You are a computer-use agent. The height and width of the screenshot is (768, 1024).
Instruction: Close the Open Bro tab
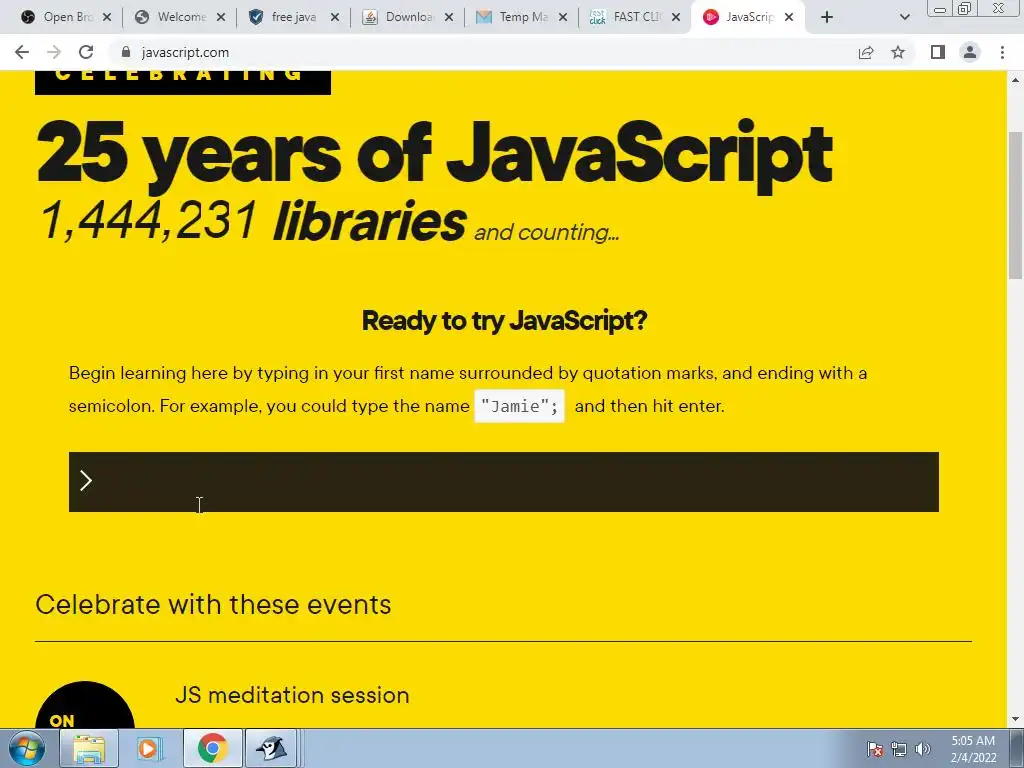pyautogui.click(x=107, y=18)
